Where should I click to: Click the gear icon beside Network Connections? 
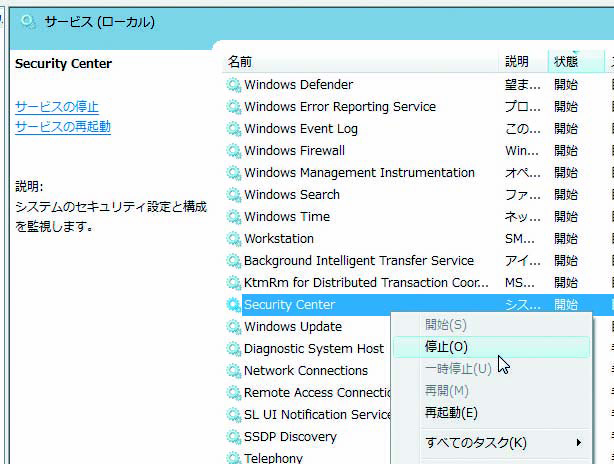[x=233, y=370]
